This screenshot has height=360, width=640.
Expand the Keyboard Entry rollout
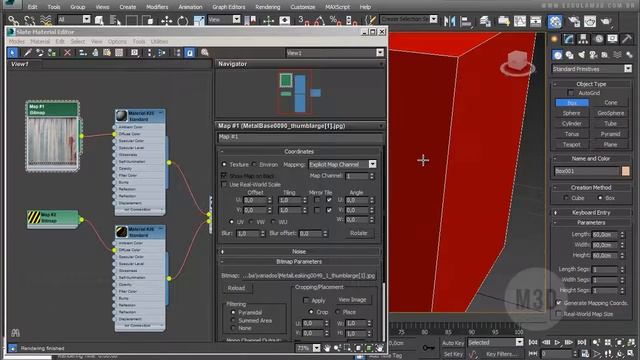coord(591,213)
